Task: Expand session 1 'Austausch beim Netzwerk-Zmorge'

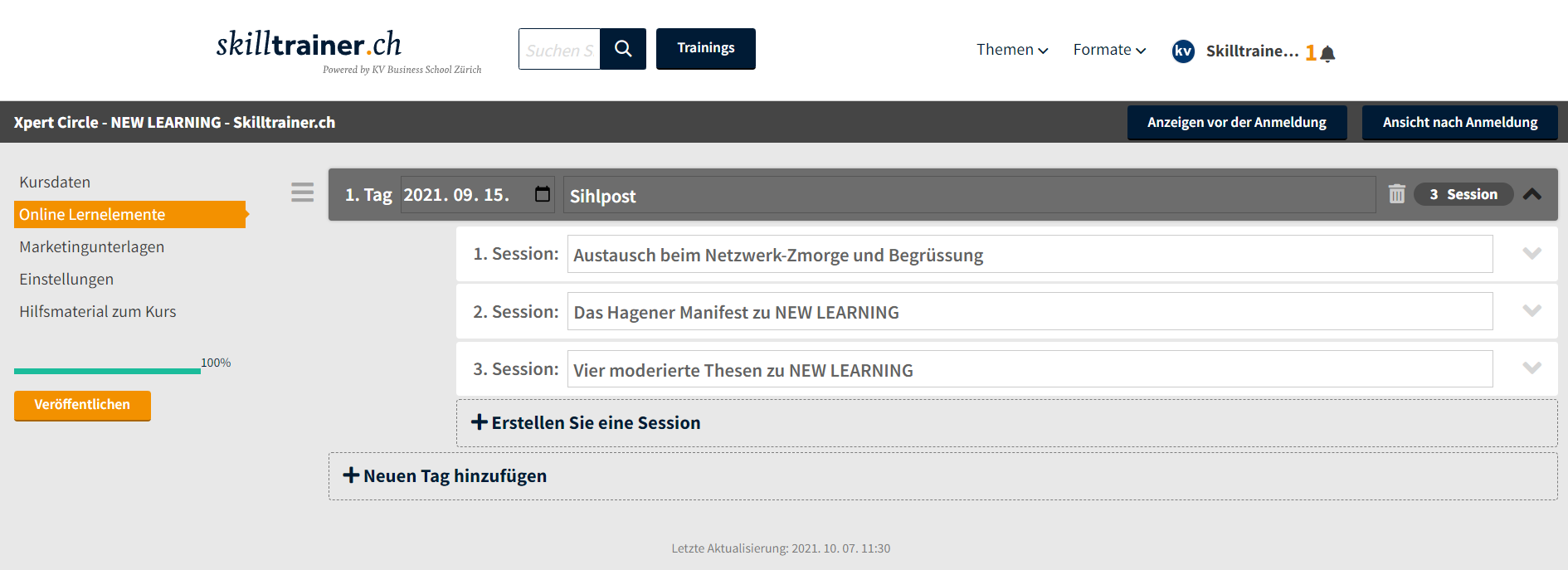Action: pyautogui.click(x=1532, y=254)
